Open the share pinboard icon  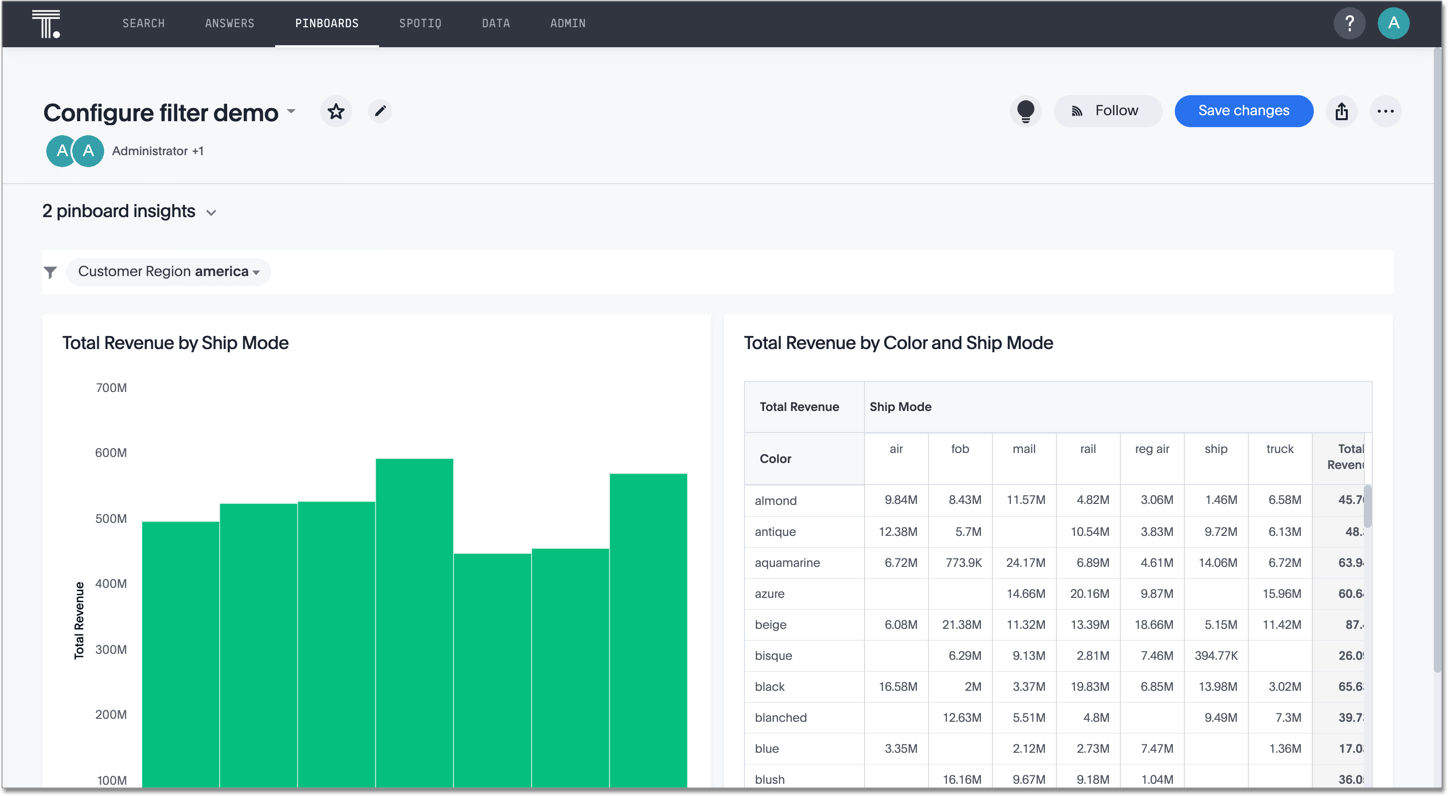point(1341,111)
